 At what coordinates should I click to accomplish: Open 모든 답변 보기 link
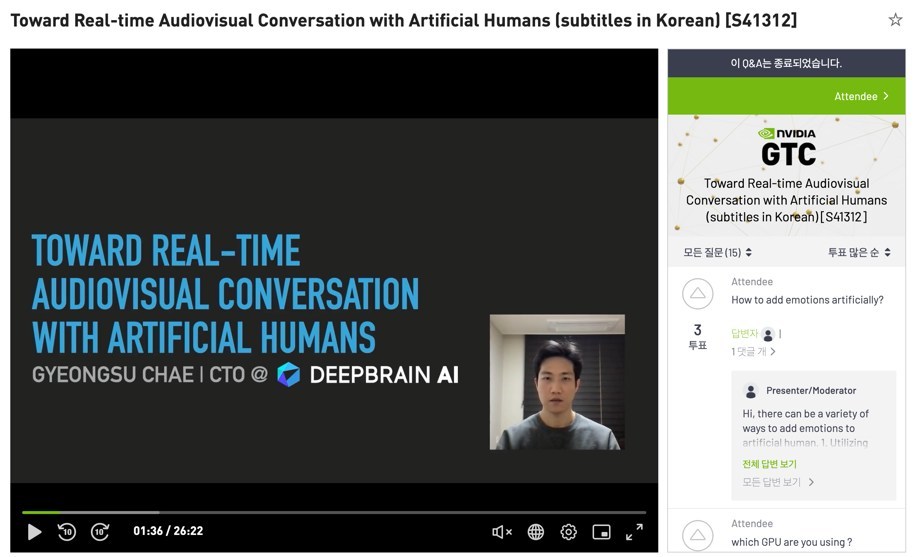(778, 482)
